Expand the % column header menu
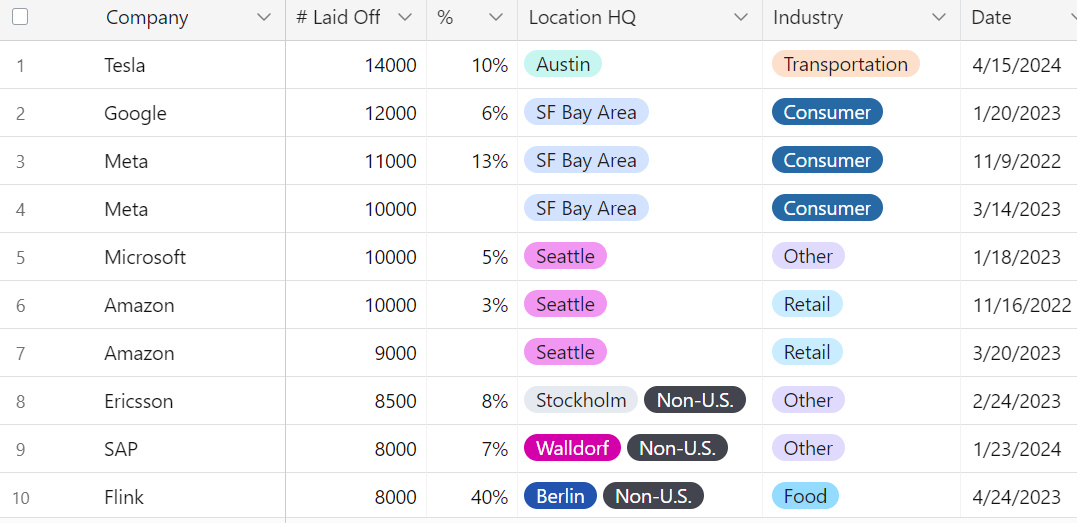The image size is (1077, 523). [x=496, y=18]
